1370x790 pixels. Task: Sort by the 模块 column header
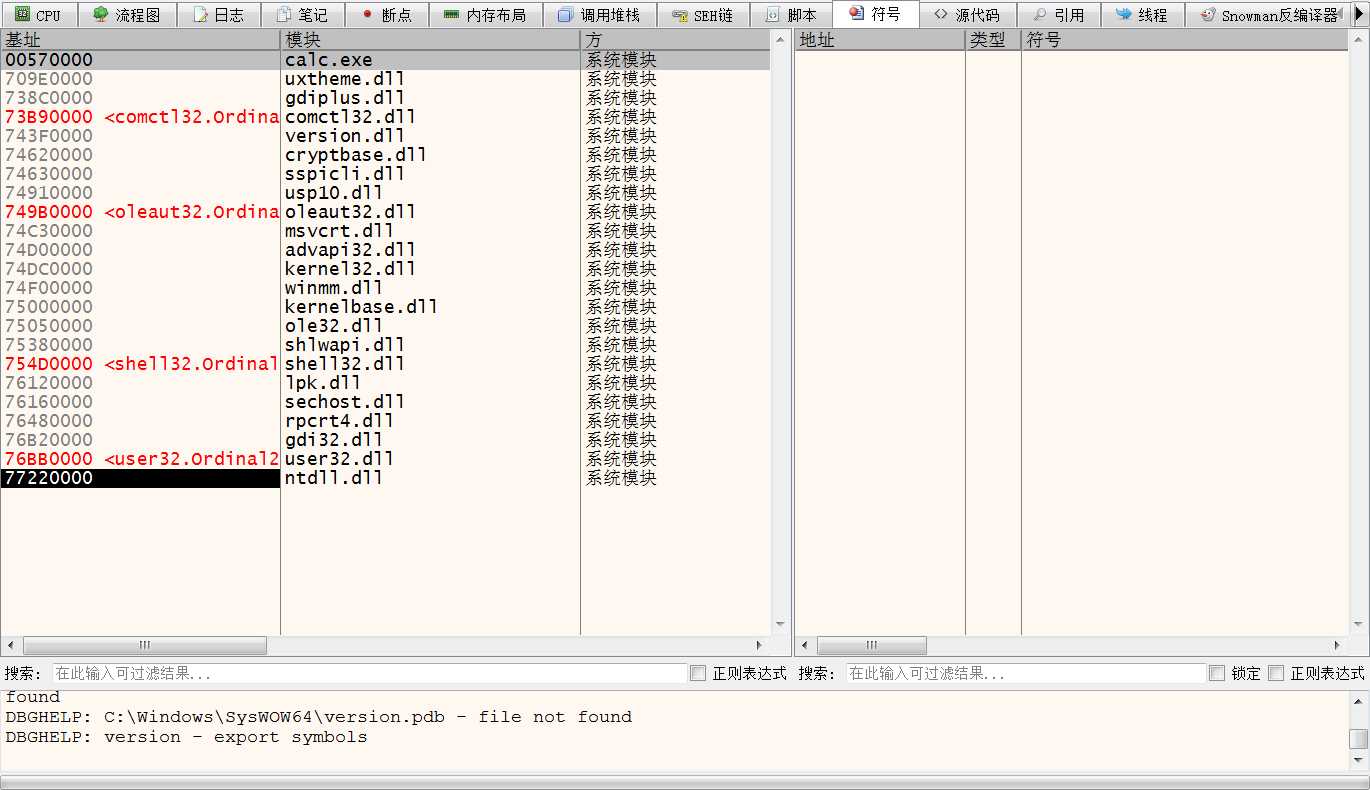pyautogui.click(x=430, y=40)
